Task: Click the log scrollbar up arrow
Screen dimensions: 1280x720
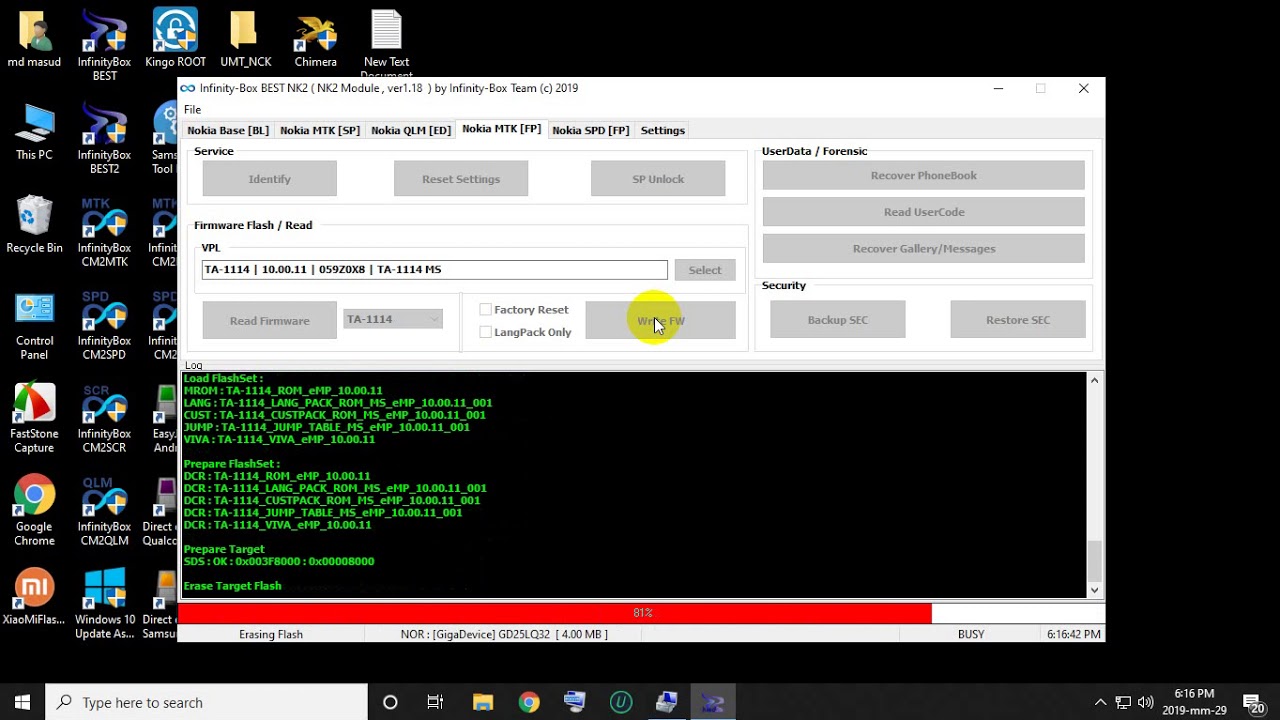Action: click(1094, 380)
